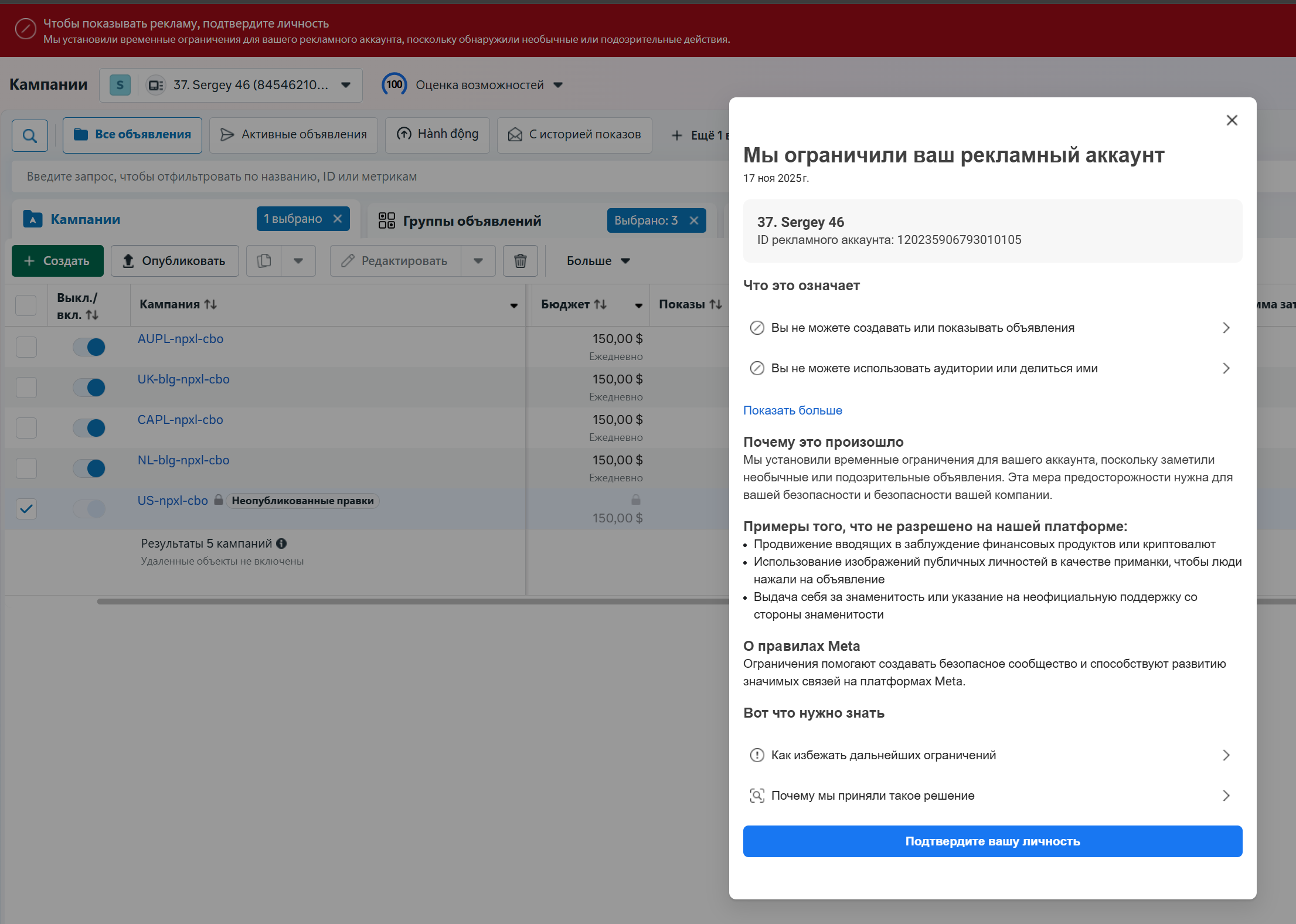Screen dimensions: 1296x924
Task: Expand the 'Больше' actions dropdown
Action: [598, 261]
